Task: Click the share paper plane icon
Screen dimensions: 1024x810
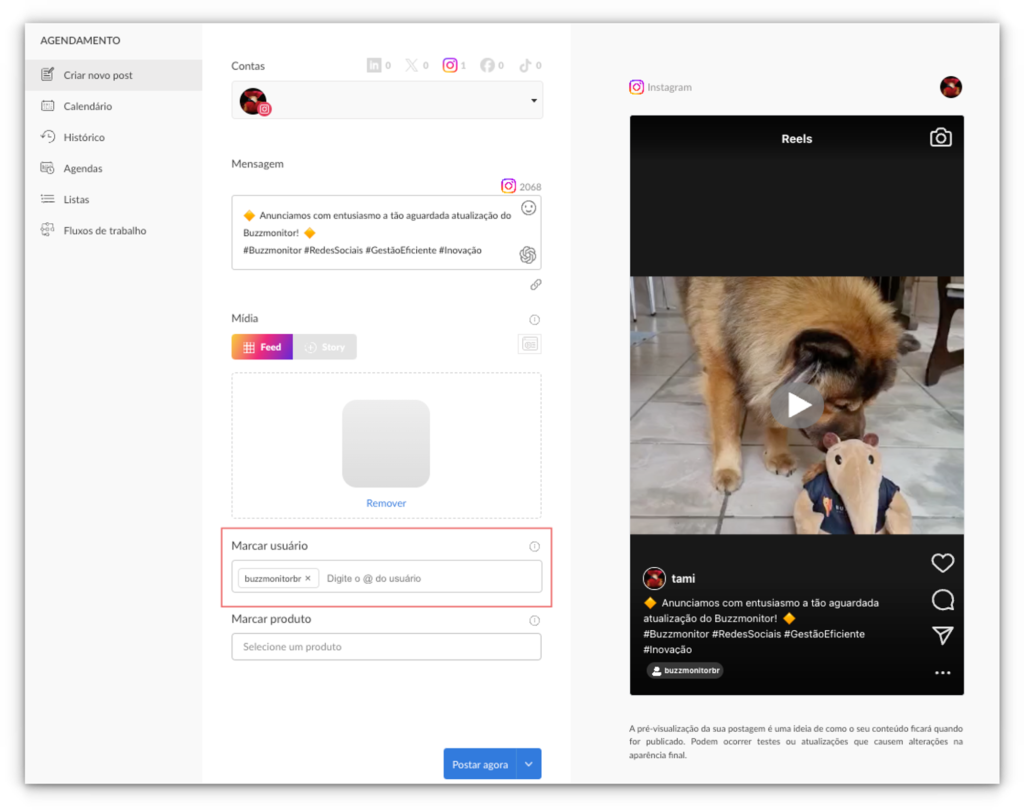Action: point(942,636)
